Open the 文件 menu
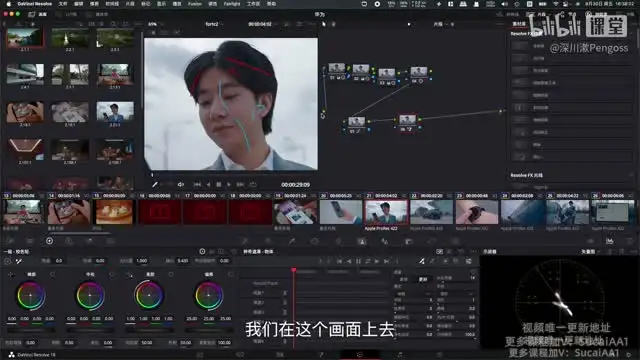The width and height of the screenshot is (640, 360). click(x=63, y=4)
